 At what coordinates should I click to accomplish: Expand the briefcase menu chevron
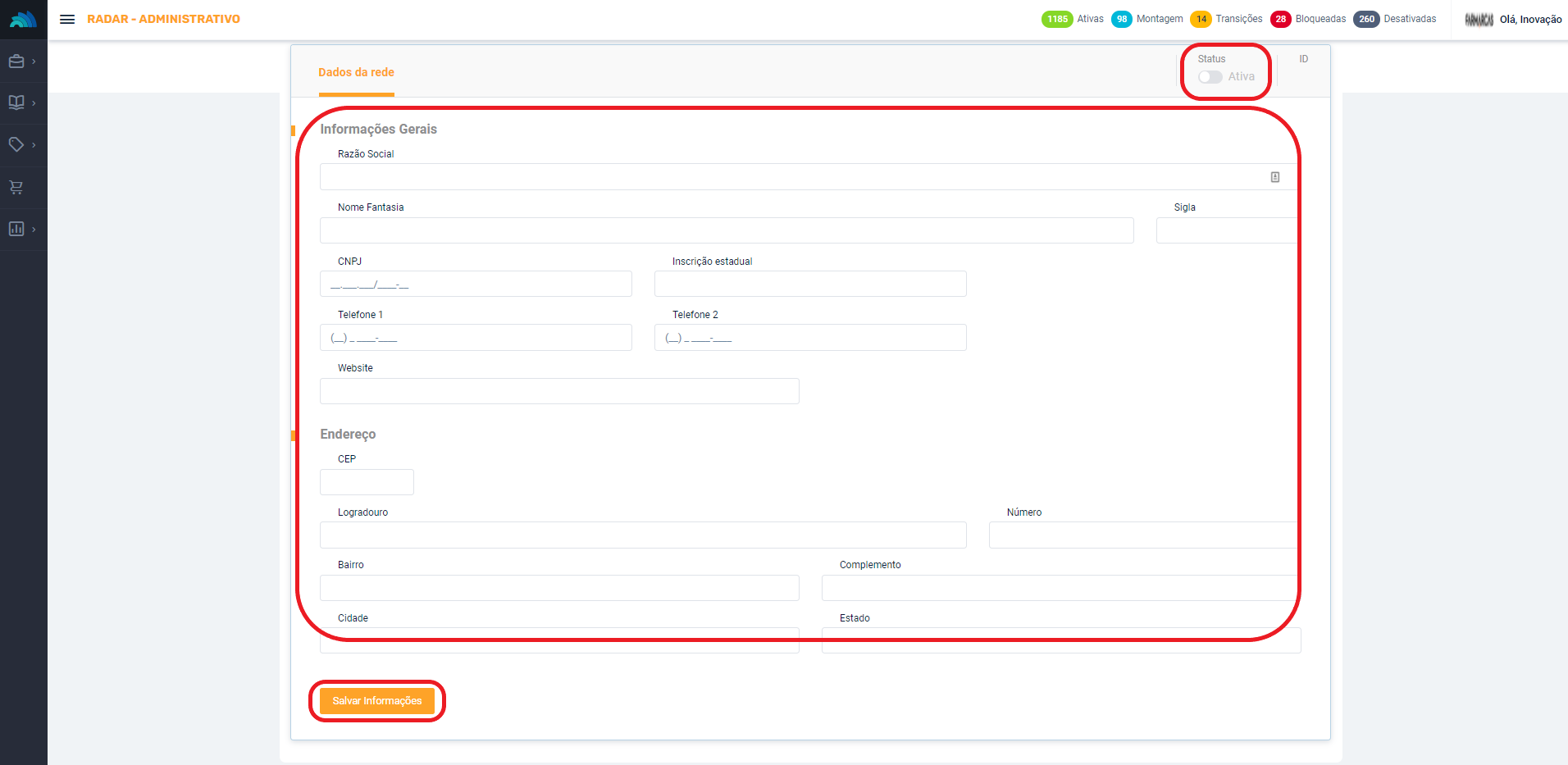34,61
